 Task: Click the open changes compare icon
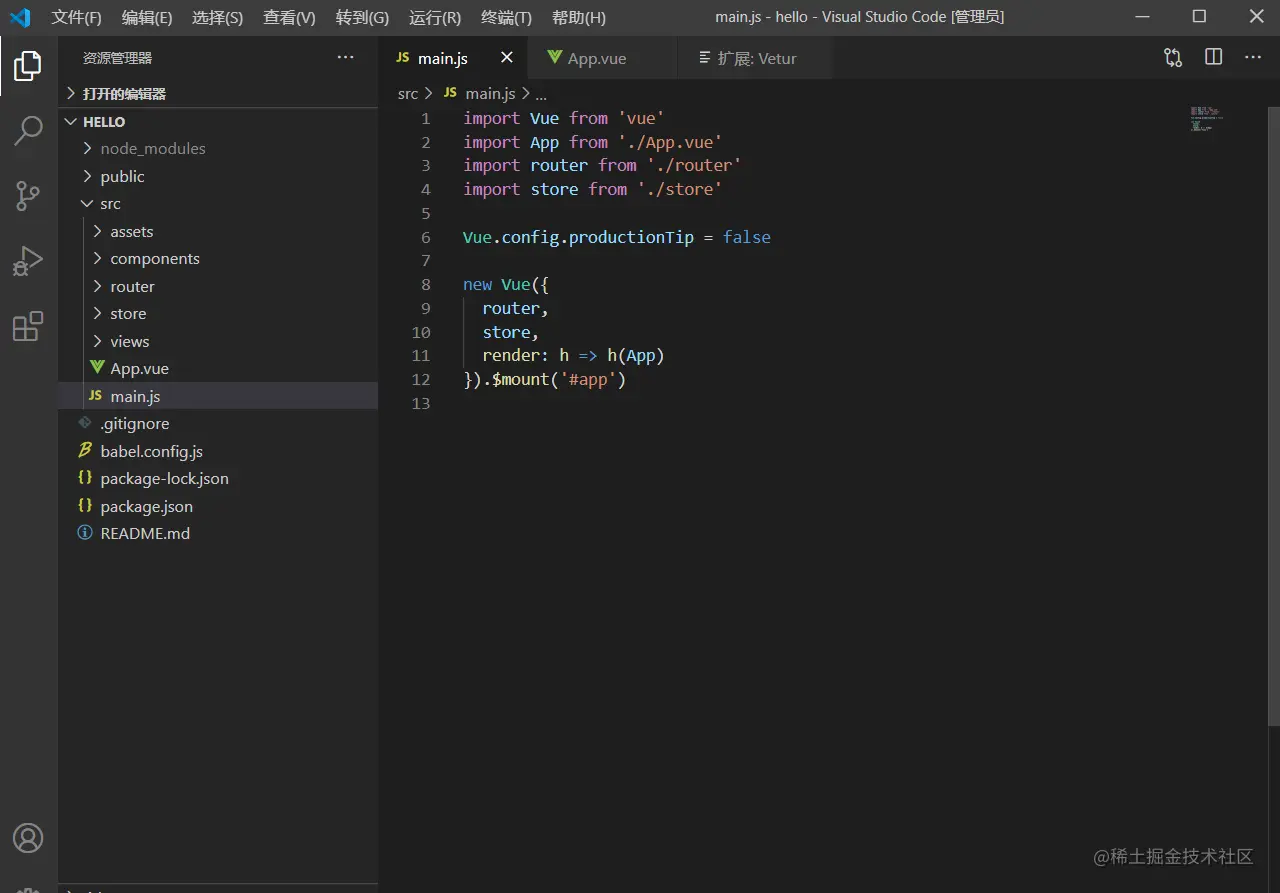click(x=1173, y=57)
